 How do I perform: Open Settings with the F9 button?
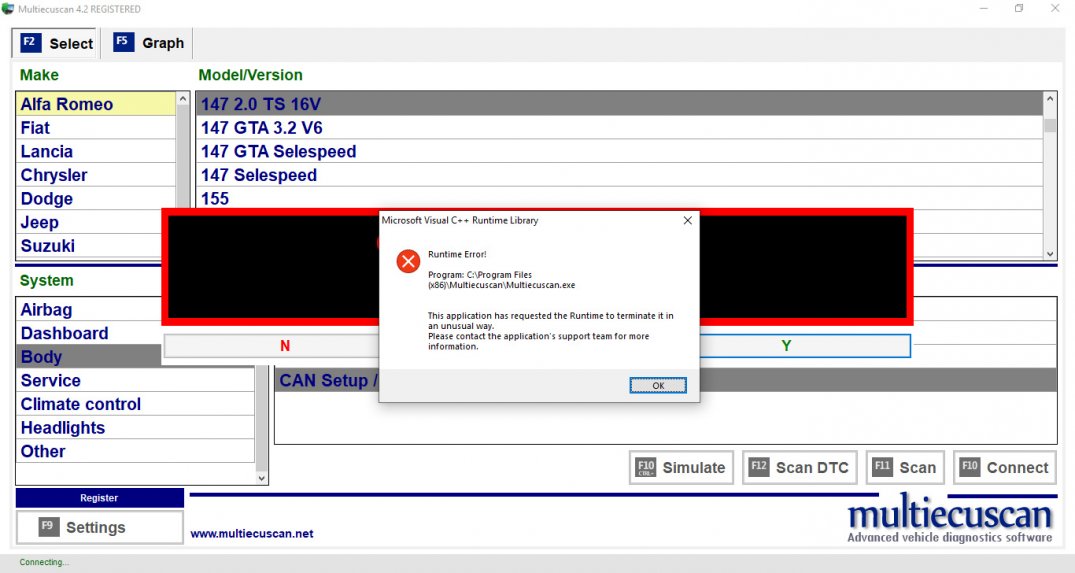point(99,527)
